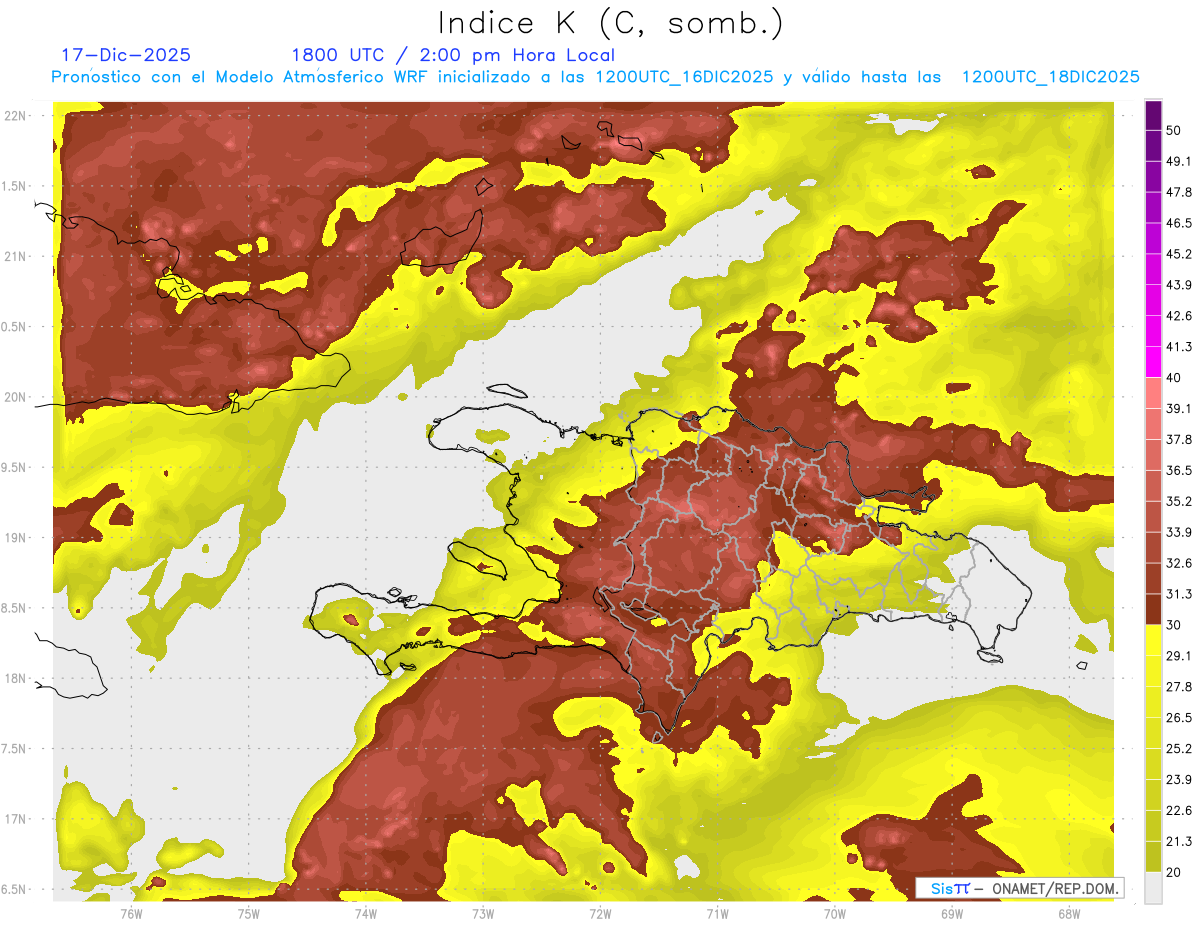Viewport: 1200px width, 927px height.
Task: Click the legend value '36.5'
Action: point(1179,470)
